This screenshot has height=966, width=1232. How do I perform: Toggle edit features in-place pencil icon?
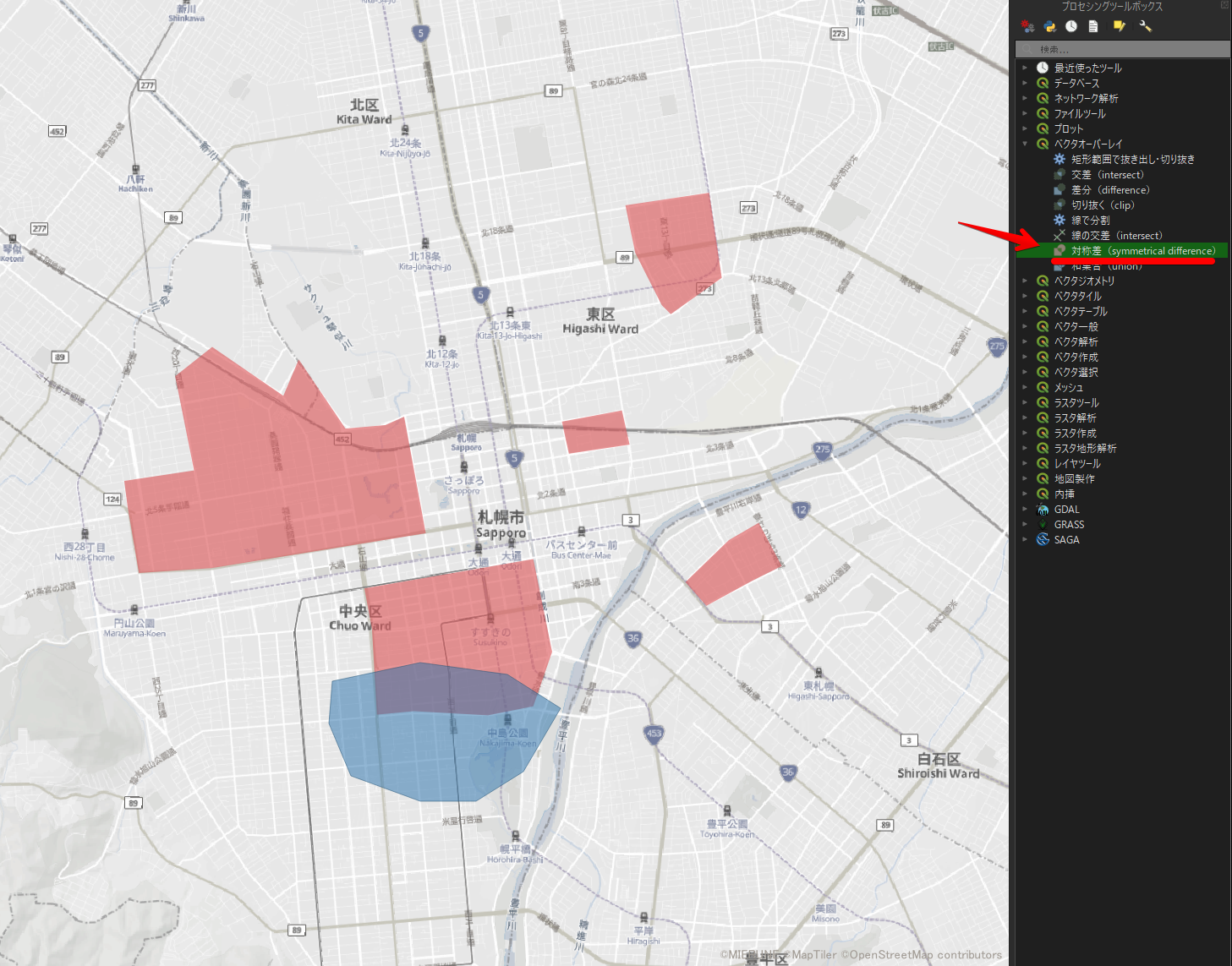coord(1119,26)
